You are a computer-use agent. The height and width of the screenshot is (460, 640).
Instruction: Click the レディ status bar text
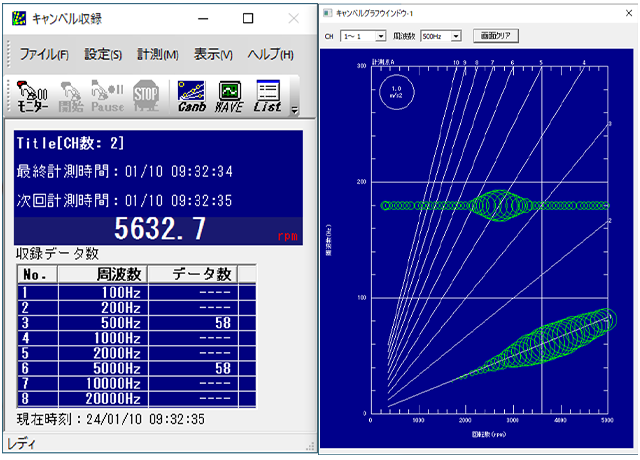point(21,444)
